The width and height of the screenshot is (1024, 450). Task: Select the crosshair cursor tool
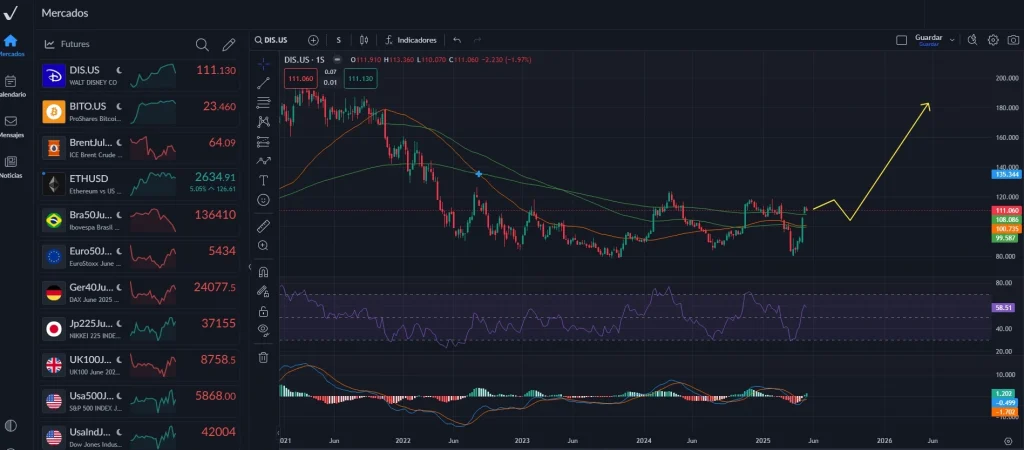pos(263,63)
